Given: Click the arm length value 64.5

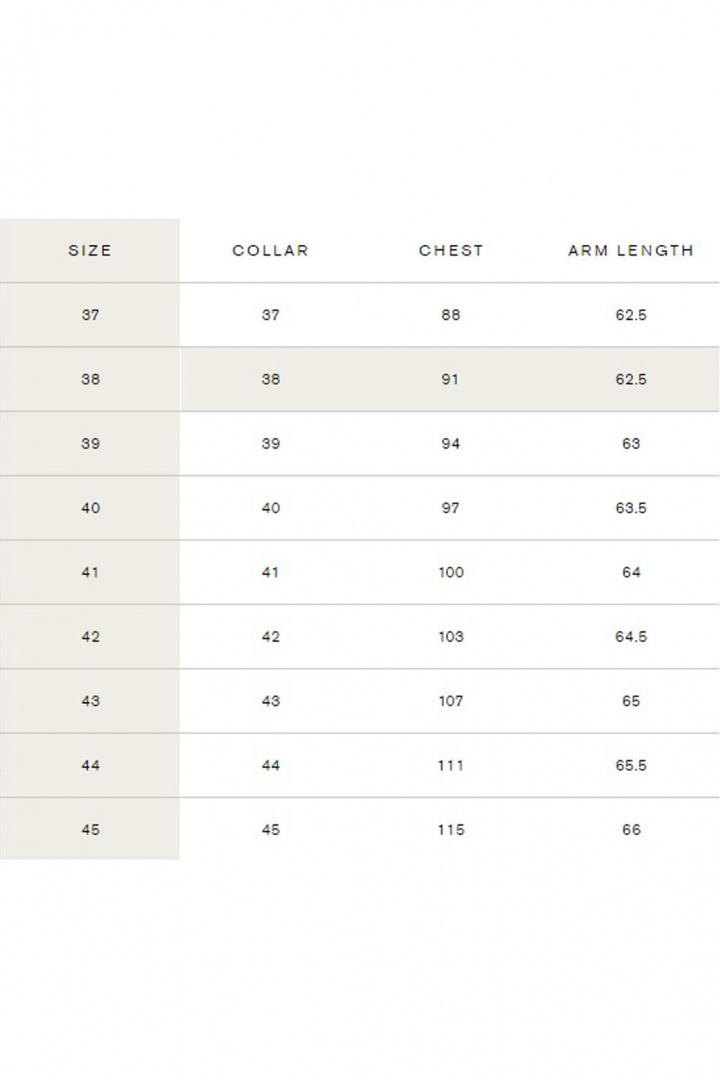Looking at the screenshot, I should pos(631,637).
